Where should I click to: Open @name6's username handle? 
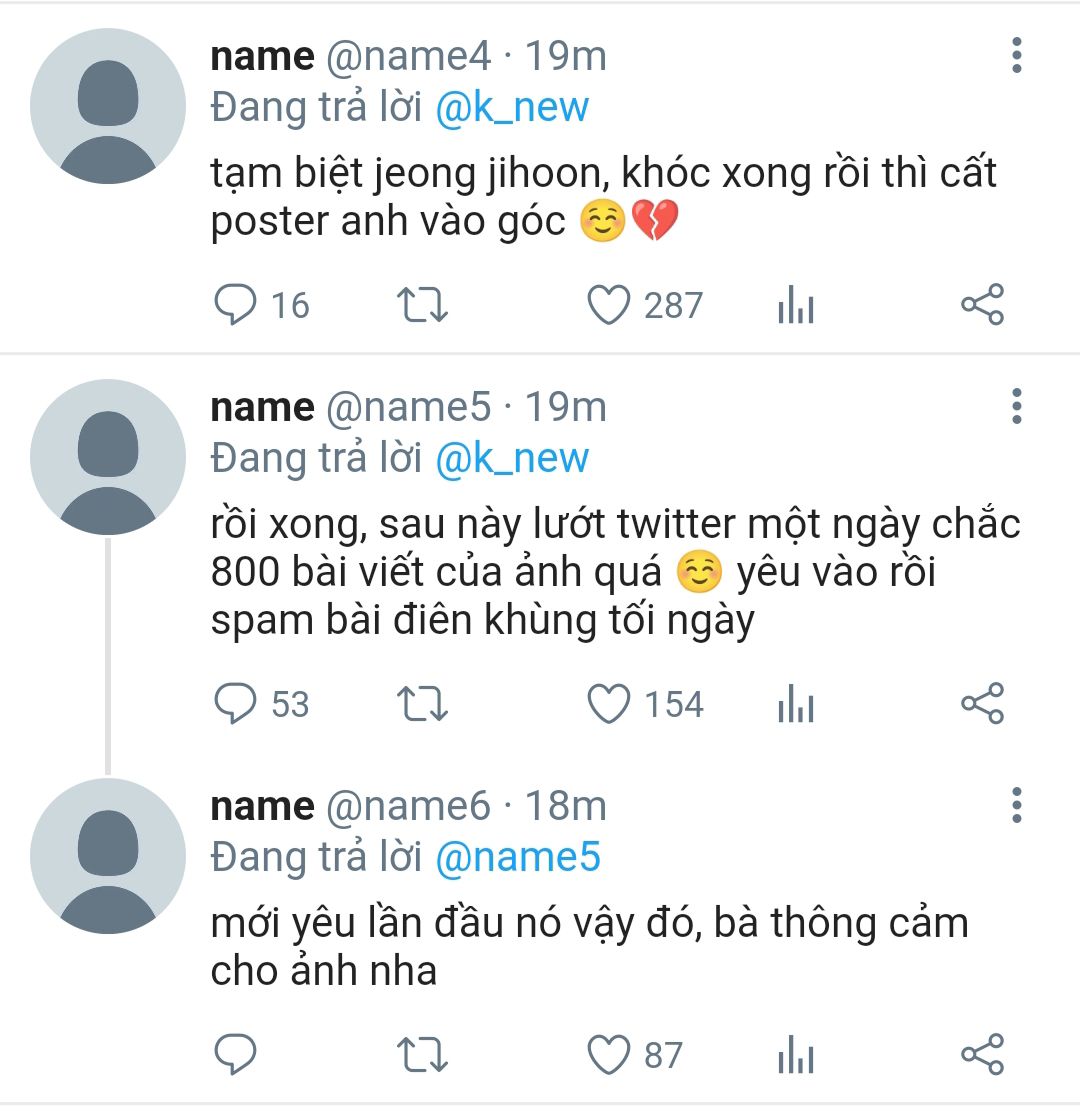[408, 806]
